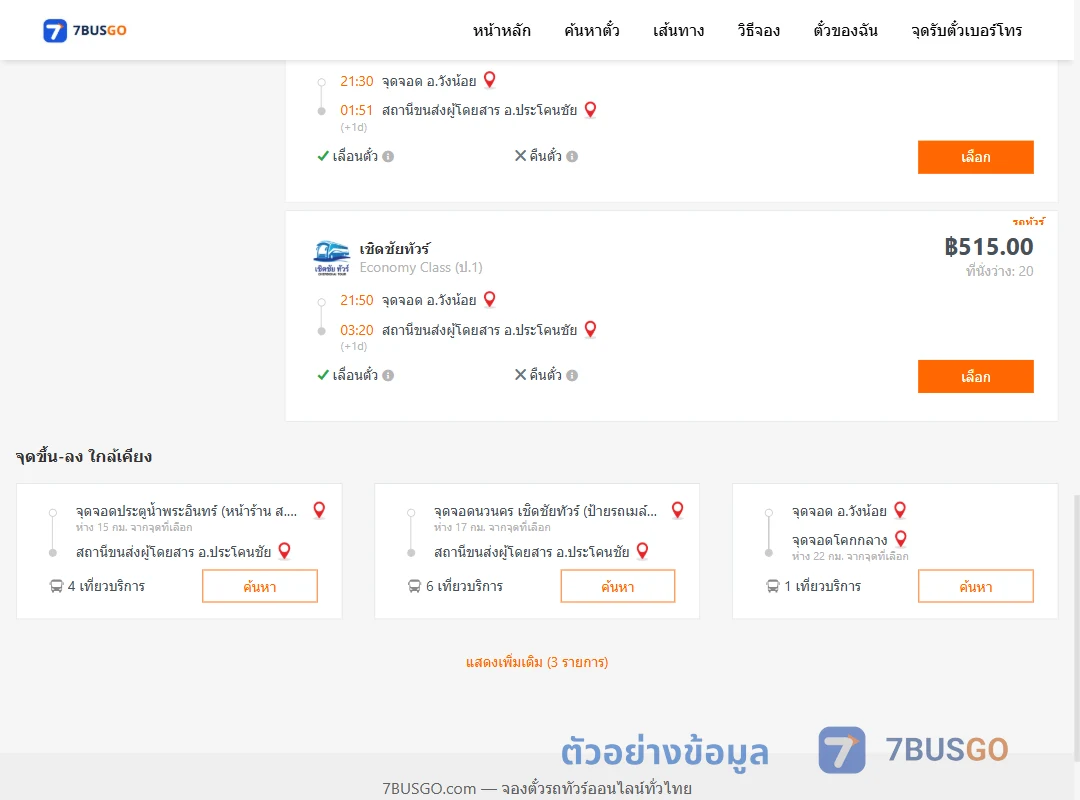The width and height of the screenshot is (1080, 800).
Task: Click map pin beside จุดจอดโคกกลาง
Action: coord(900,539)
